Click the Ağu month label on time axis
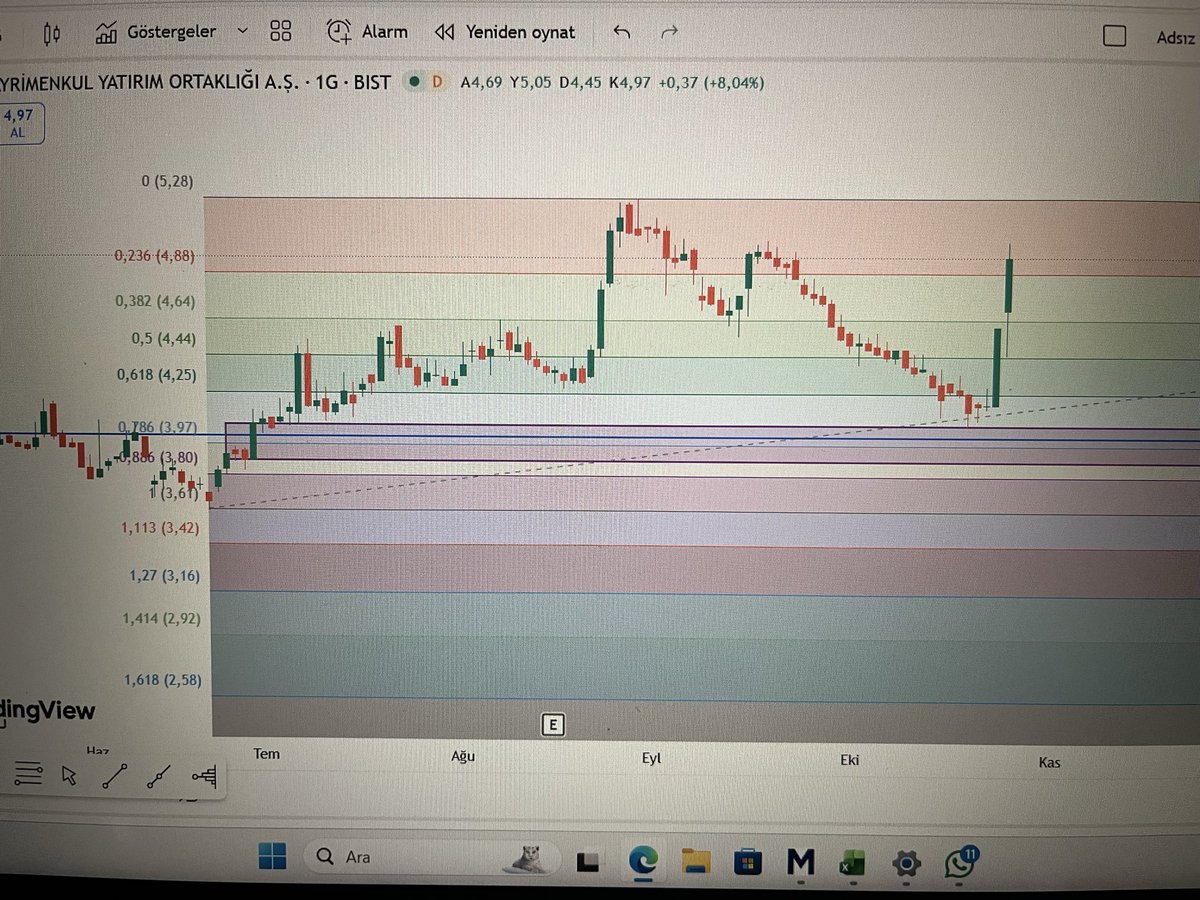 463,756
